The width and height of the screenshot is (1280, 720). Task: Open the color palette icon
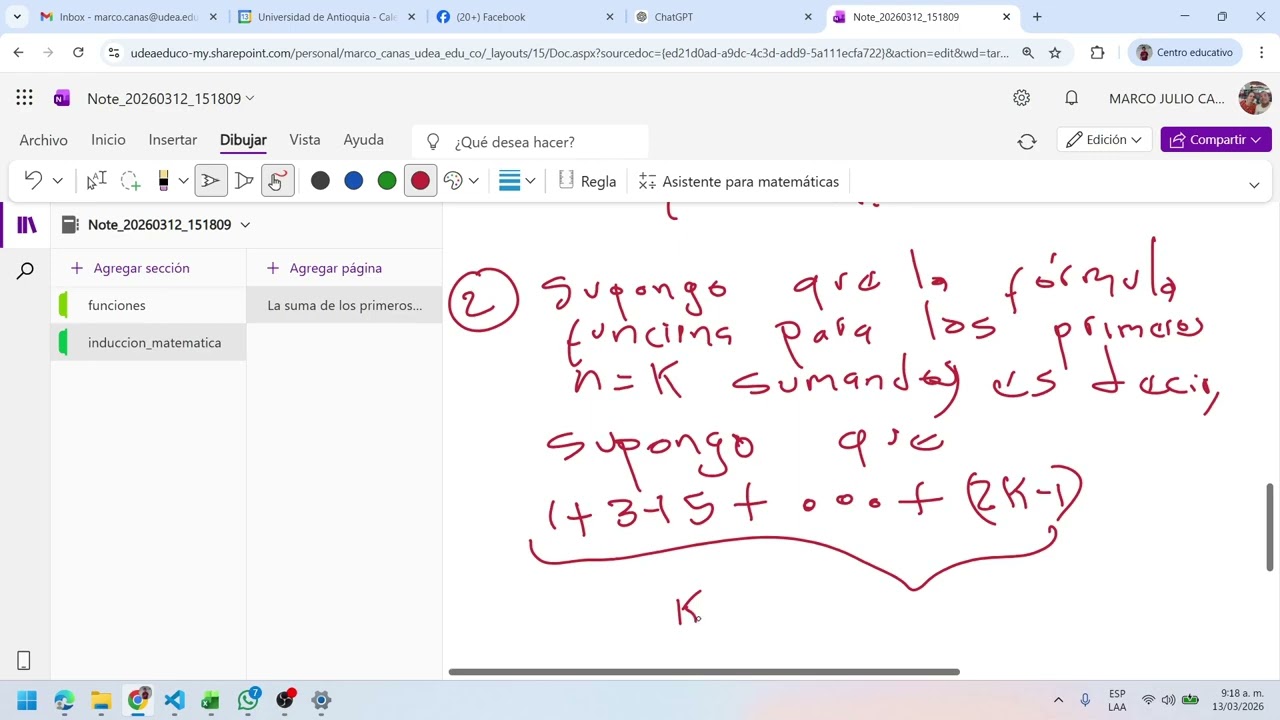point(453,181)
